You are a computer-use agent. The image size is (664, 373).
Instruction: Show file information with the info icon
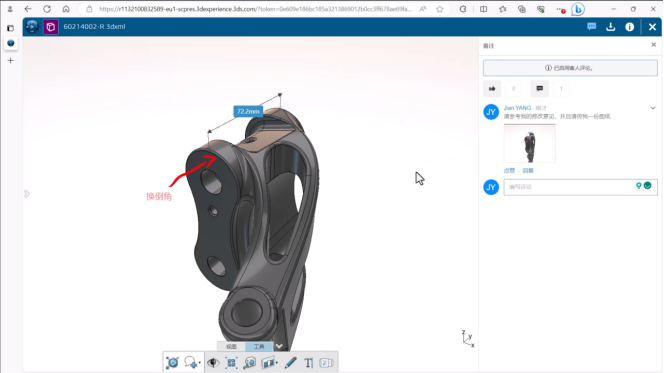click(630, 27)
